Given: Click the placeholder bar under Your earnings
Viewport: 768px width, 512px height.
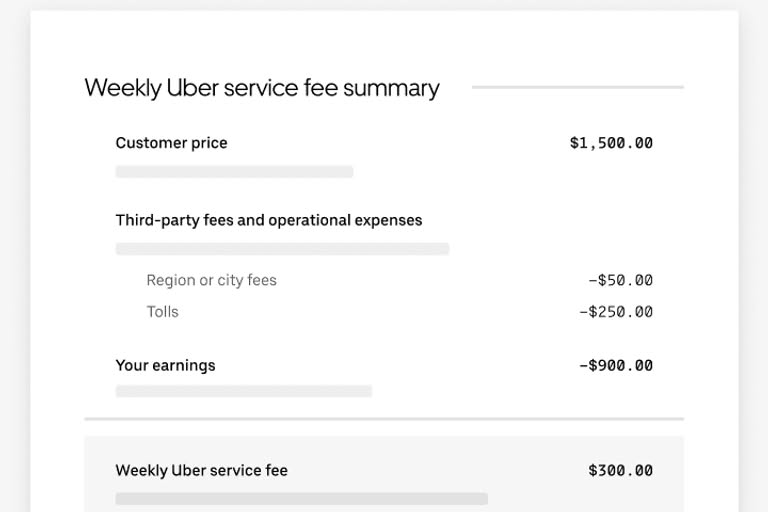Looking at the screenshot, I should (x=243, y=391).
